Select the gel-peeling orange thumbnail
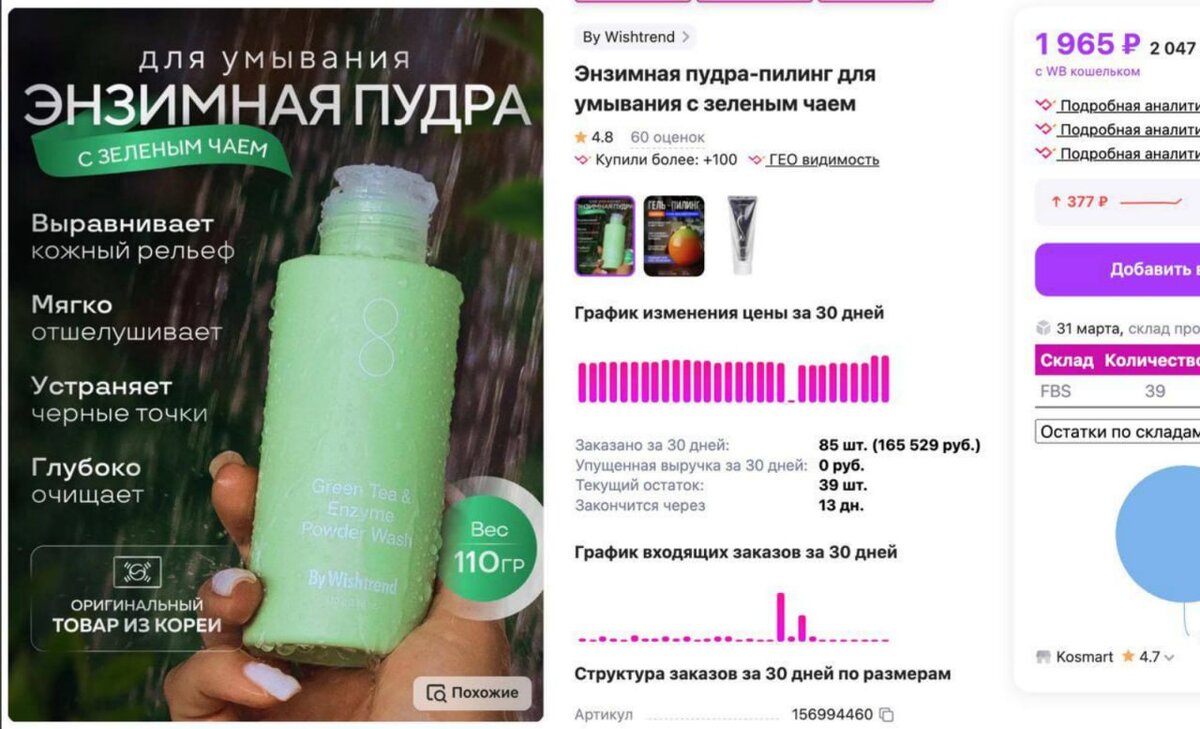Screen dimensions: 1200x729 click(x=674, y=236)
